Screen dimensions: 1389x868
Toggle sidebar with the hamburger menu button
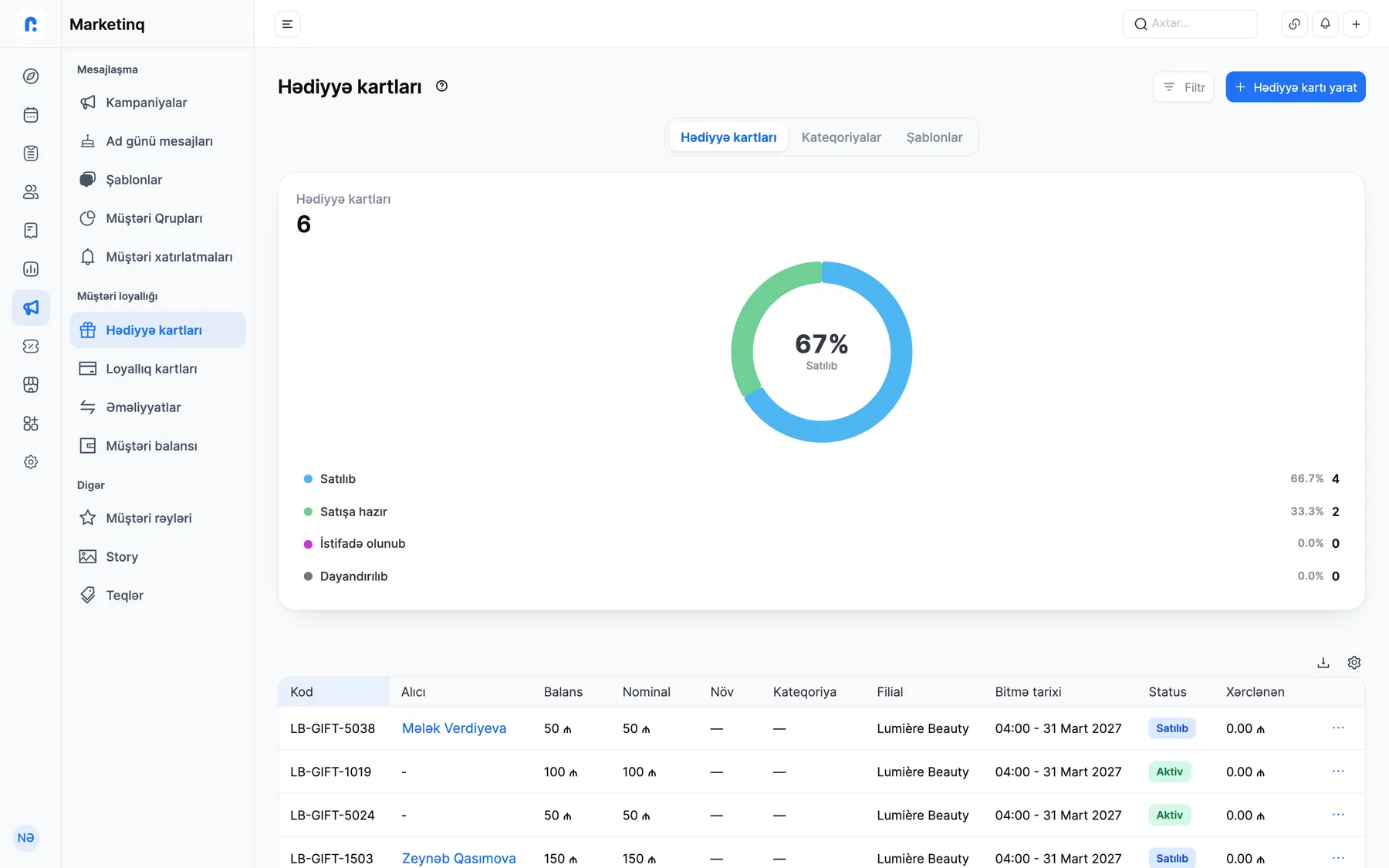(287, 24)
